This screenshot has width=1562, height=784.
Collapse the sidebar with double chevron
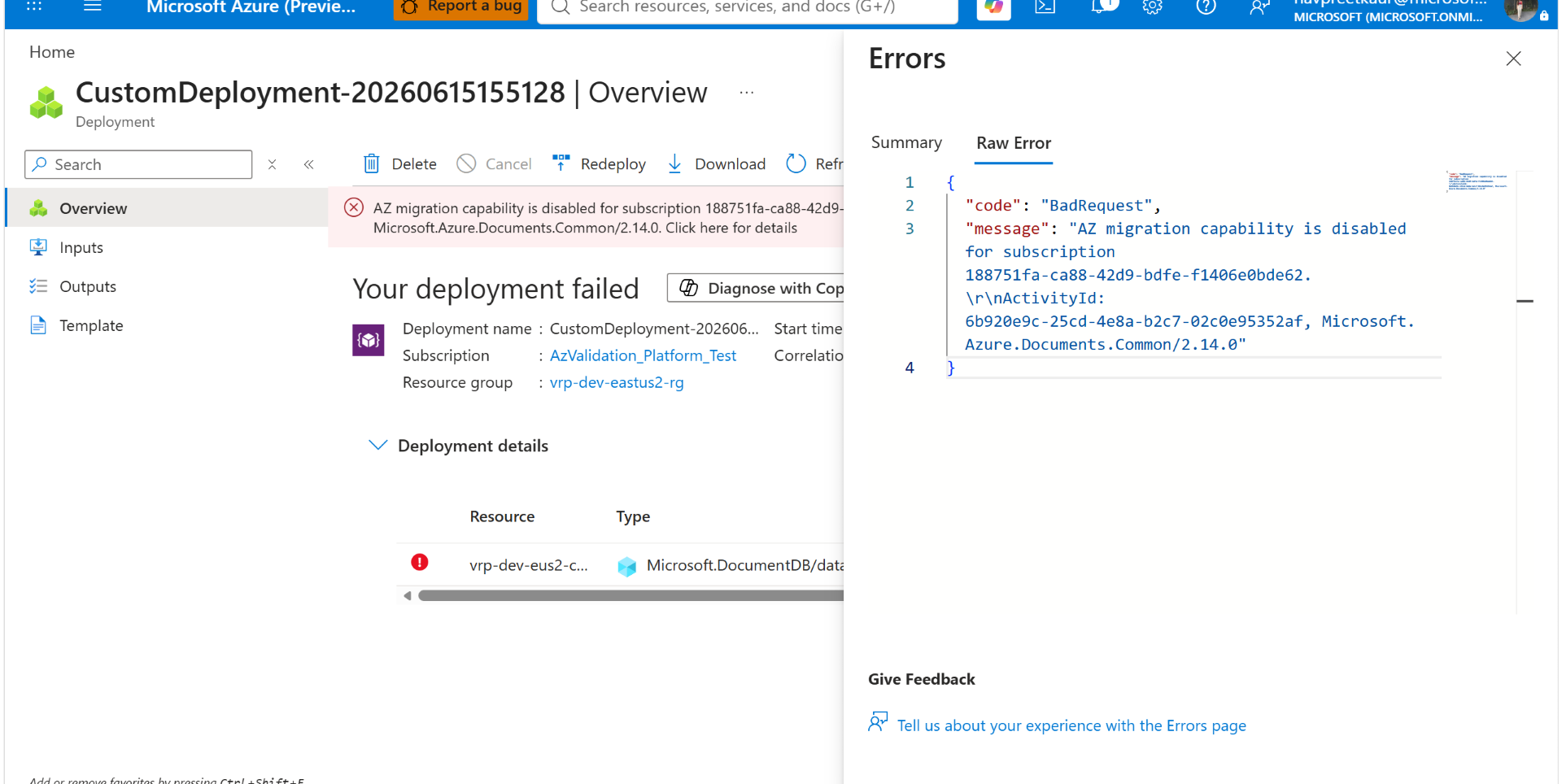[x=309, y=164]
